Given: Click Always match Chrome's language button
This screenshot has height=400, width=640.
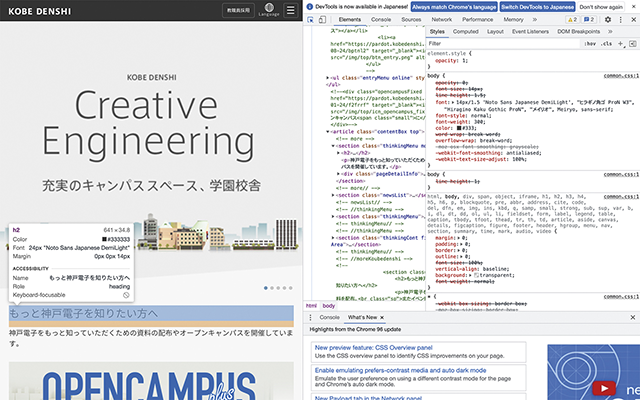Looking at the screenshot, I should [x=454, y=7].
